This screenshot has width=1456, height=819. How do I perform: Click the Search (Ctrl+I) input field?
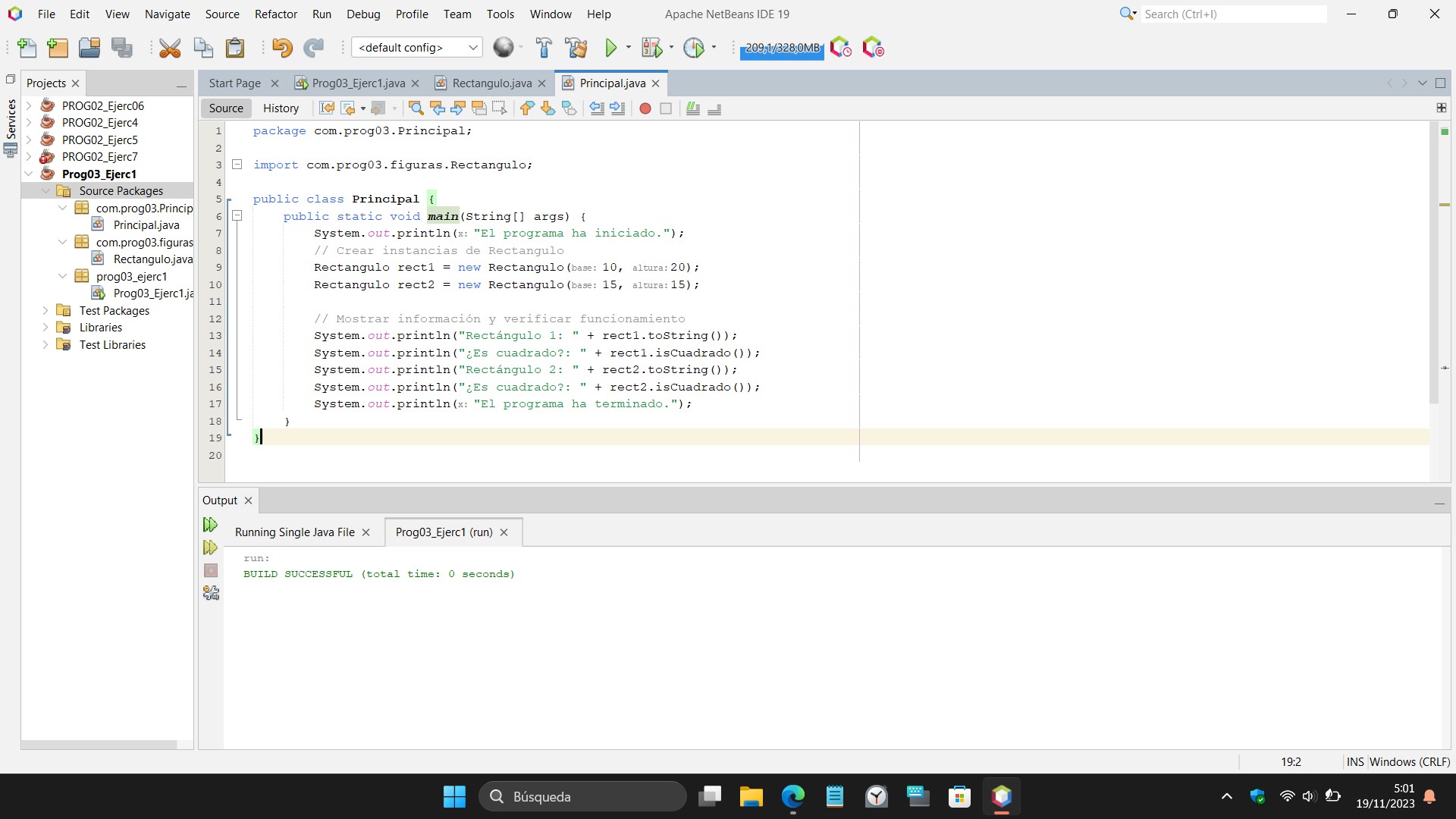pos(1233,14)
